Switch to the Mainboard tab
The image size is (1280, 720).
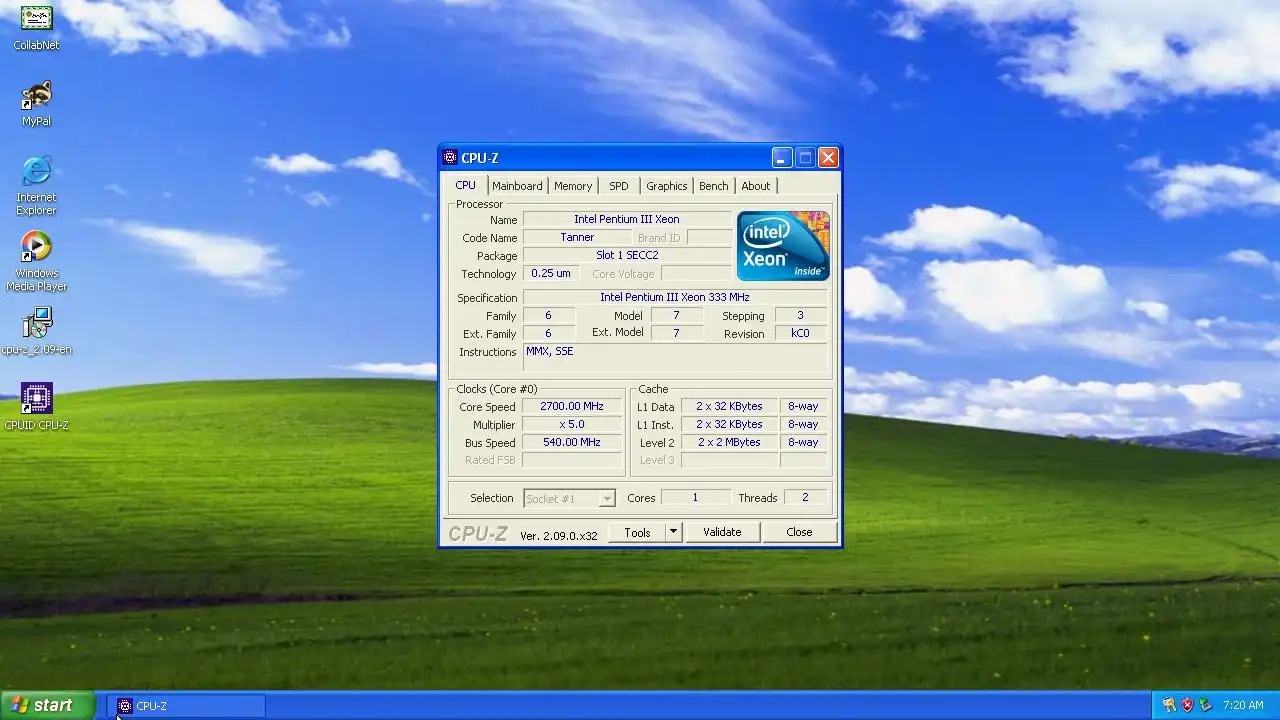[517, 186]
